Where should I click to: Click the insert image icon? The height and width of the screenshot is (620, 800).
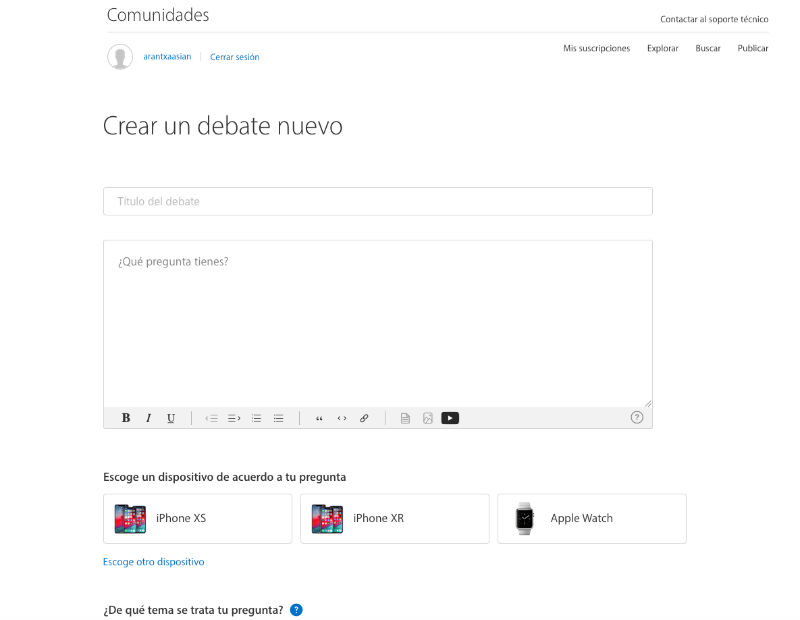tap(427, 418)
